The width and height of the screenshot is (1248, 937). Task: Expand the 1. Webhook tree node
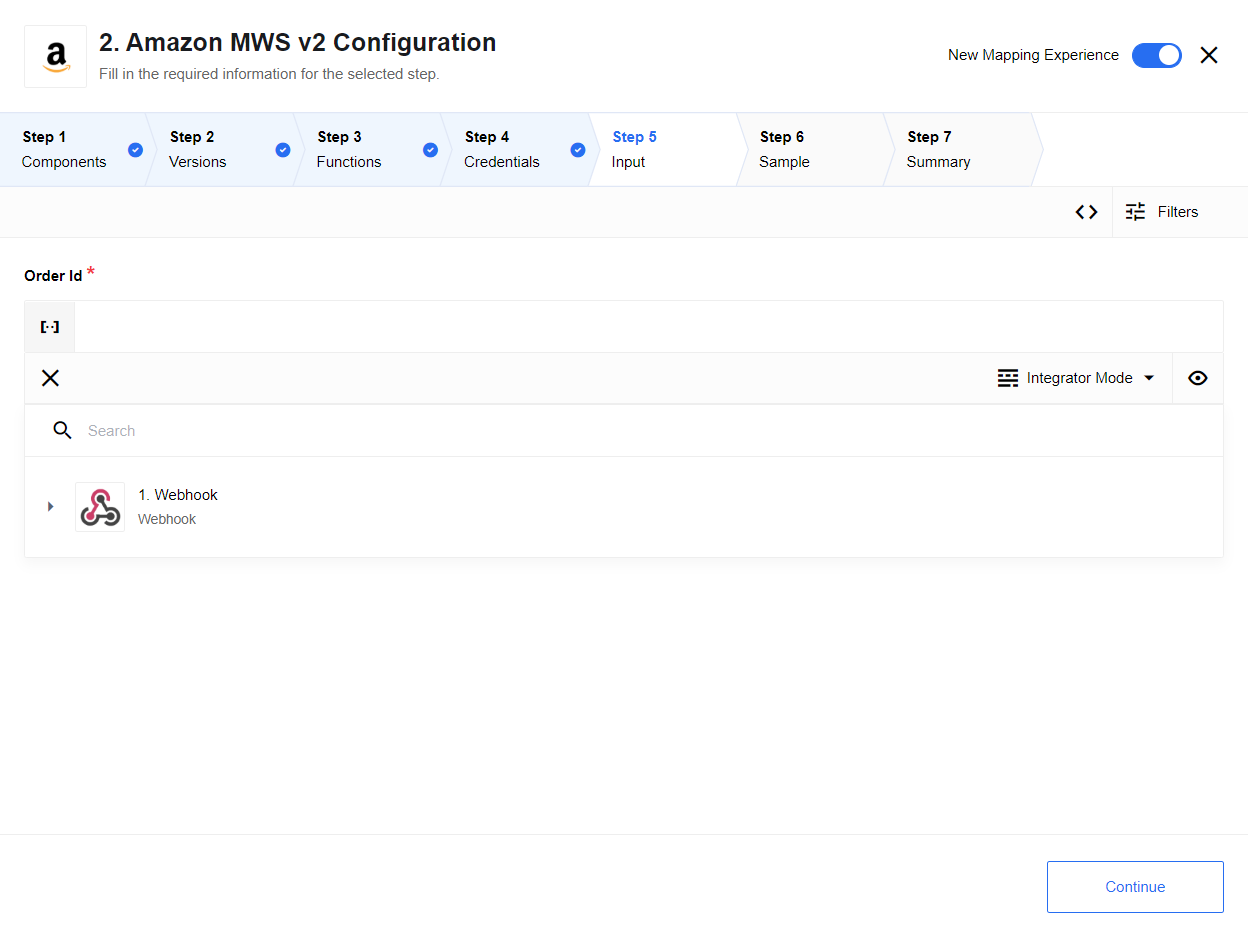(51, 507)
